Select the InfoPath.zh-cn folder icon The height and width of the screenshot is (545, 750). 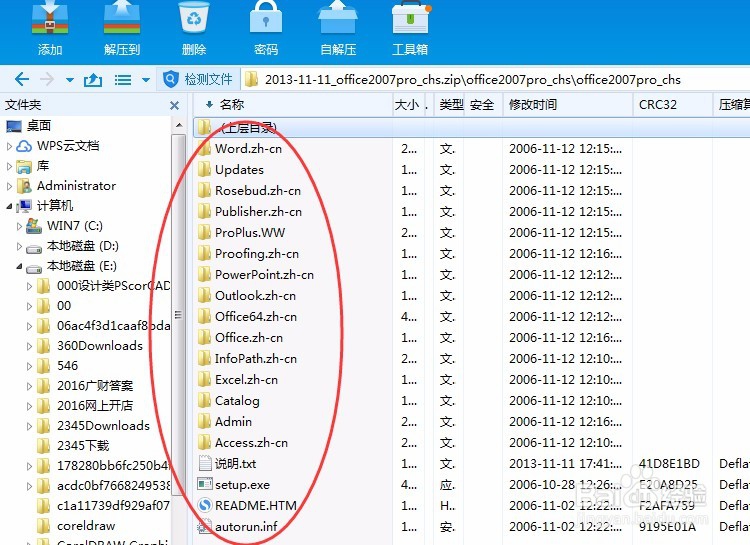[204, 358]
